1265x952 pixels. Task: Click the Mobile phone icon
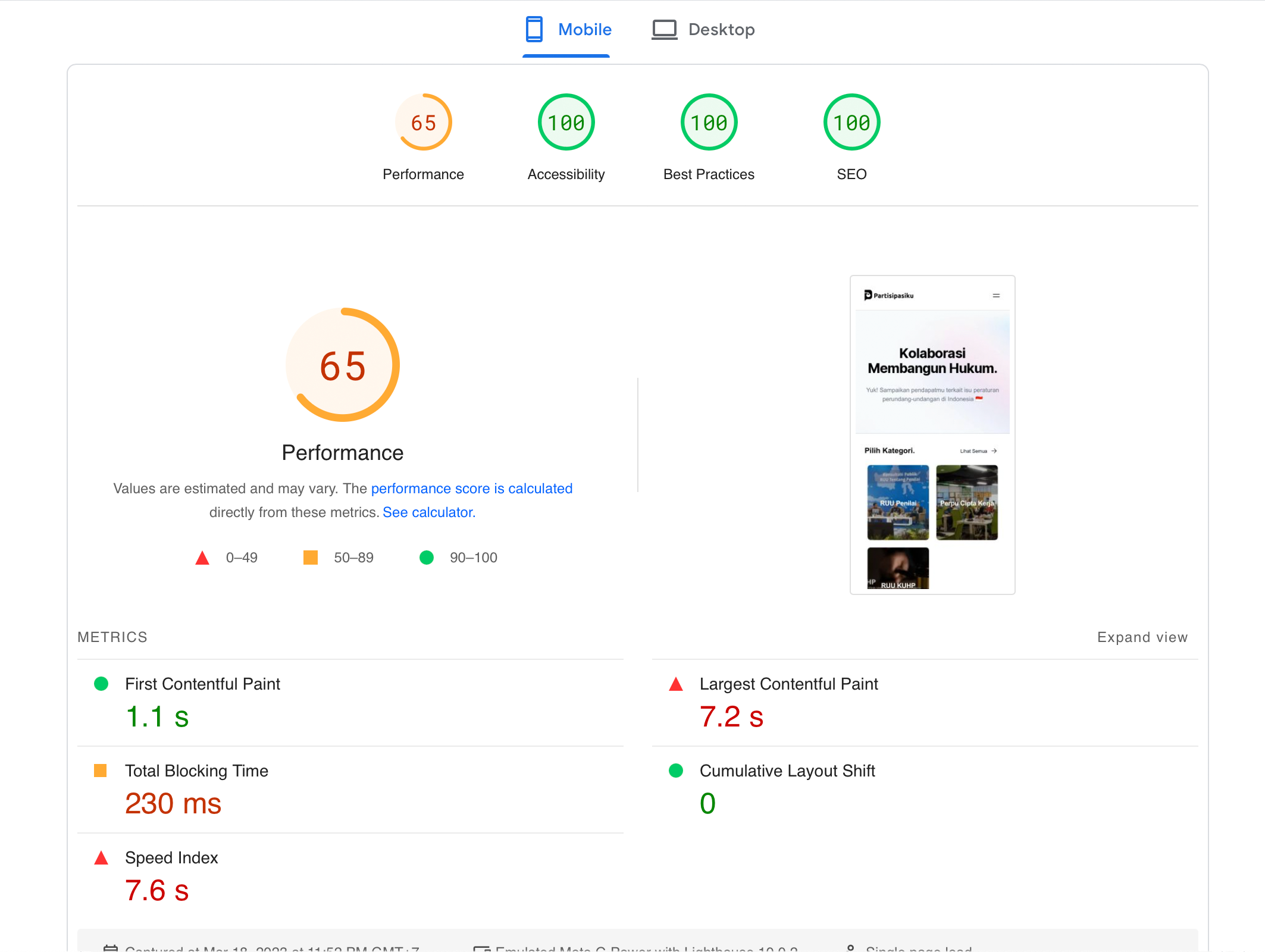click(x=534, y=29)
